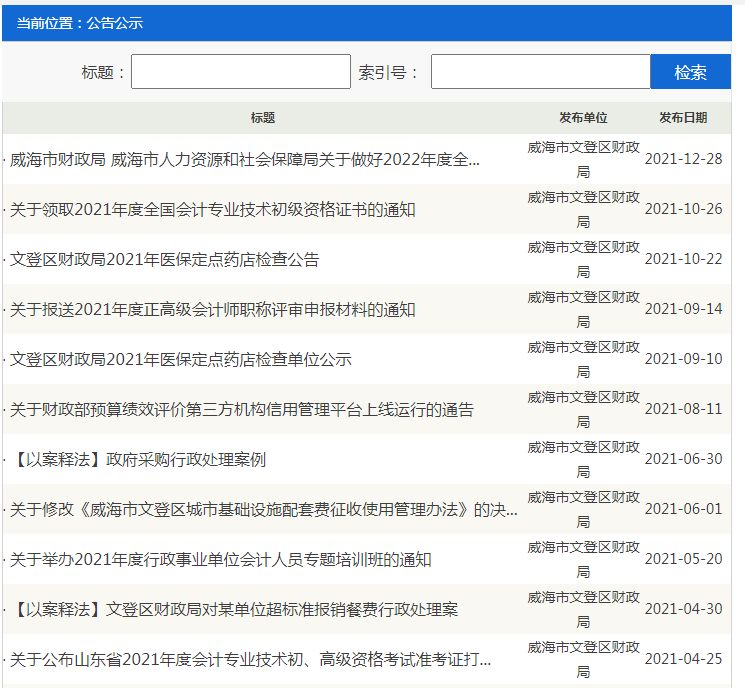This screenshot has height=688, width=745.
Task: Click the 发布日期 column header
Action: [x=683, y=118]
